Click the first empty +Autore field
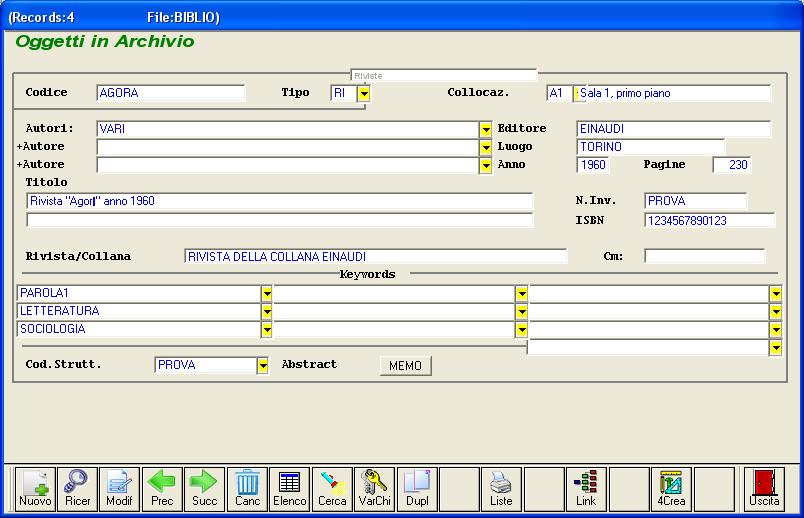Viewport: 804px width, 518px height. [x=288, y=147]
